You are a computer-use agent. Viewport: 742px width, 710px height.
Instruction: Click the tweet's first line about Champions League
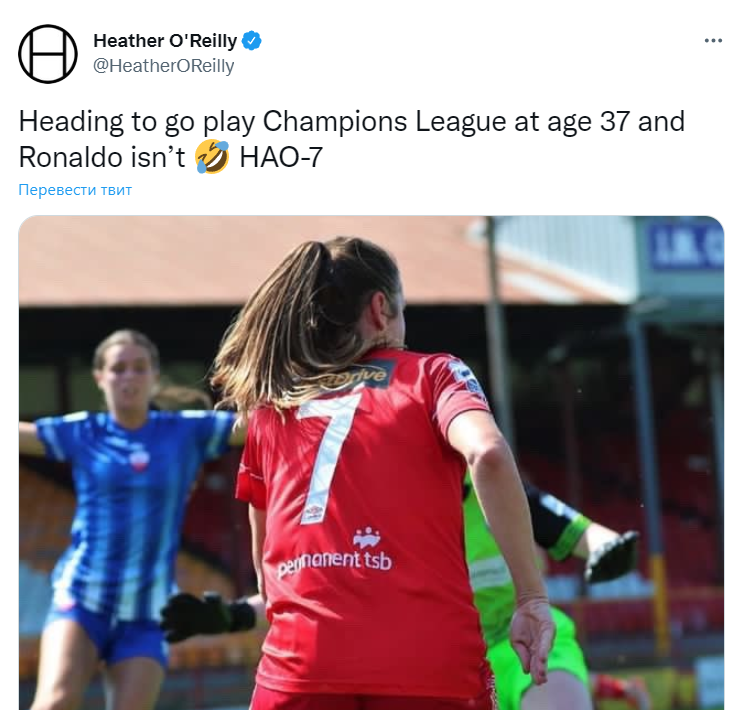(352, 121)
